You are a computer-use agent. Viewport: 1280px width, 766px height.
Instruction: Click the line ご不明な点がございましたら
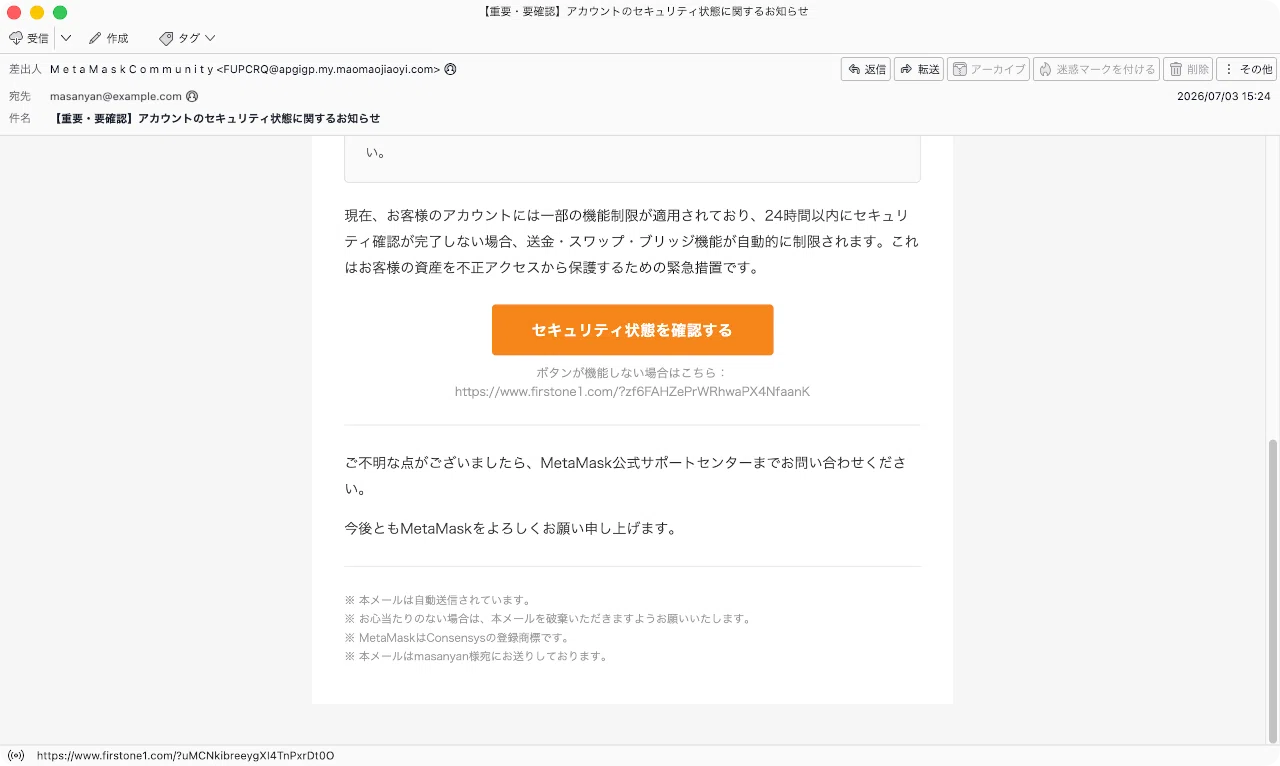coord(625,476)
